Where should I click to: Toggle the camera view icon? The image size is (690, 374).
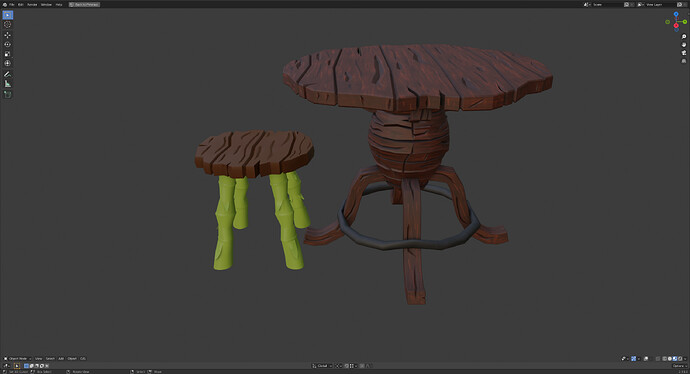click(x=684, y=53)
